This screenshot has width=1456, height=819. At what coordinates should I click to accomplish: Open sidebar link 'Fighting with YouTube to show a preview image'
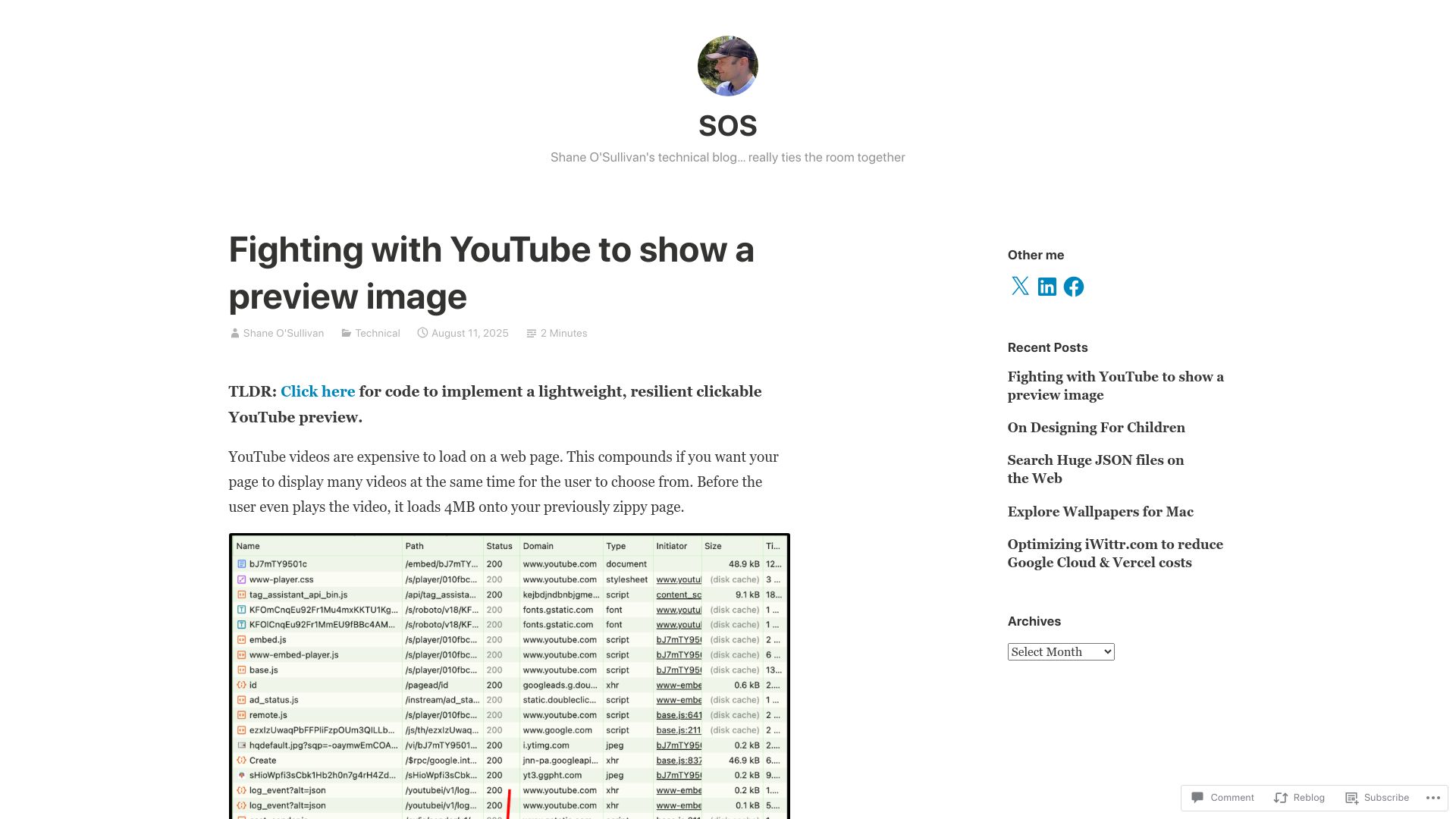coord(1116,386)
